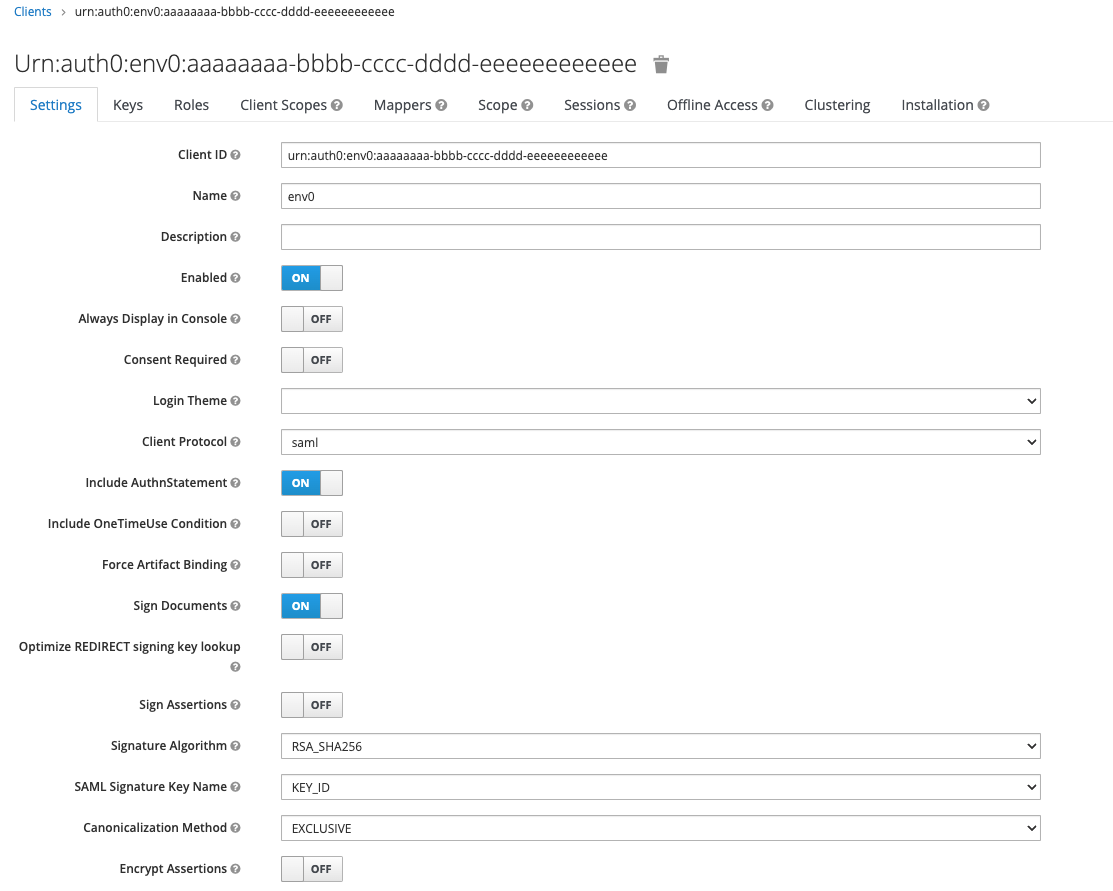
Task: Show help for Signature Algorithm
Action: (x=235, y=746)
